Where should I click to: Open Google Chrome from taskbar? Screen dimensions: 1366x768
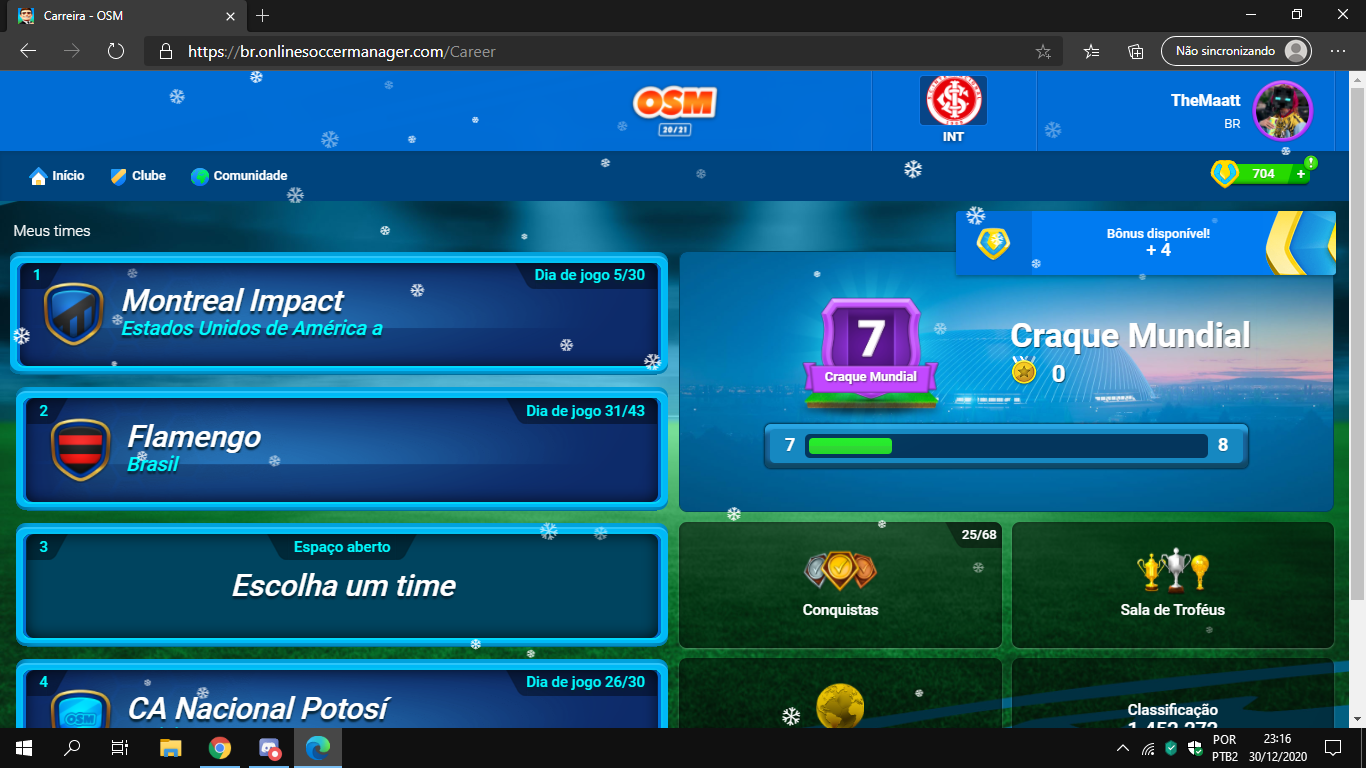220,748
